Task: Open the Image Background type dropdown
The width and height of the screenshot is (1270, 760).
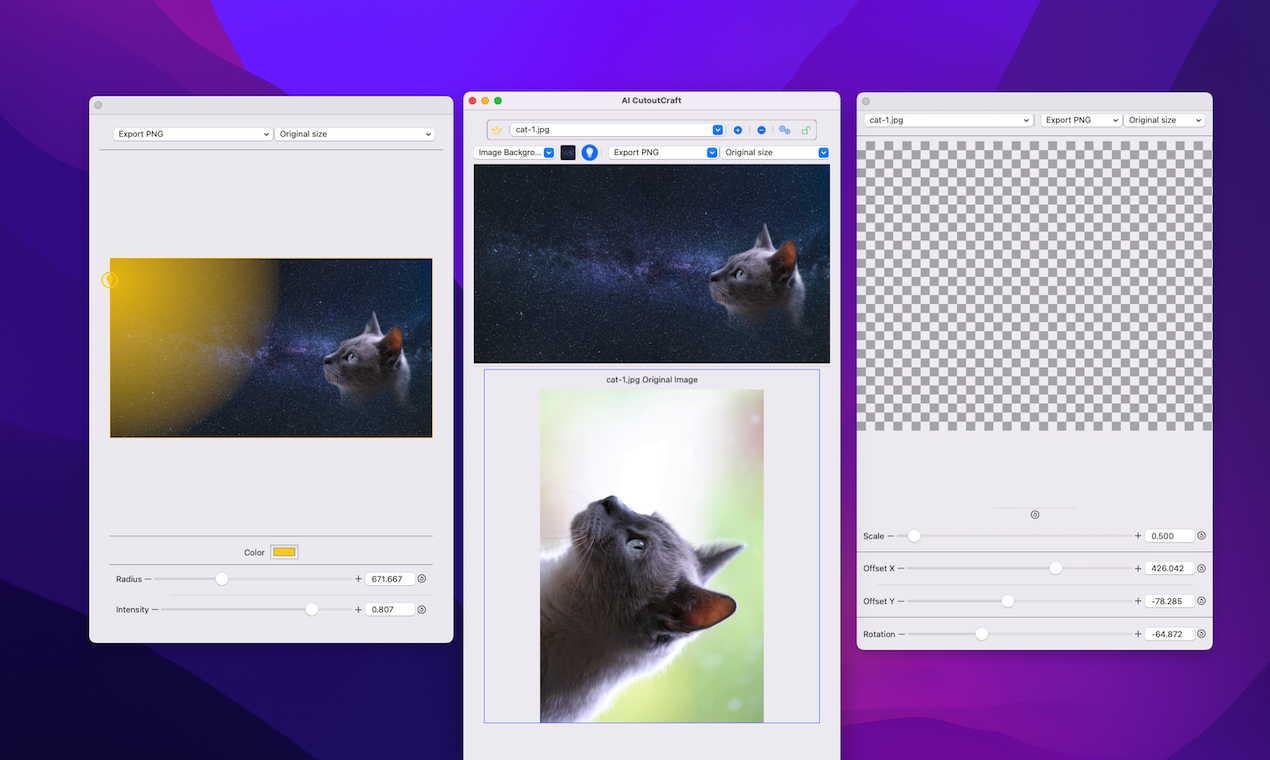Action: point(514,152)
